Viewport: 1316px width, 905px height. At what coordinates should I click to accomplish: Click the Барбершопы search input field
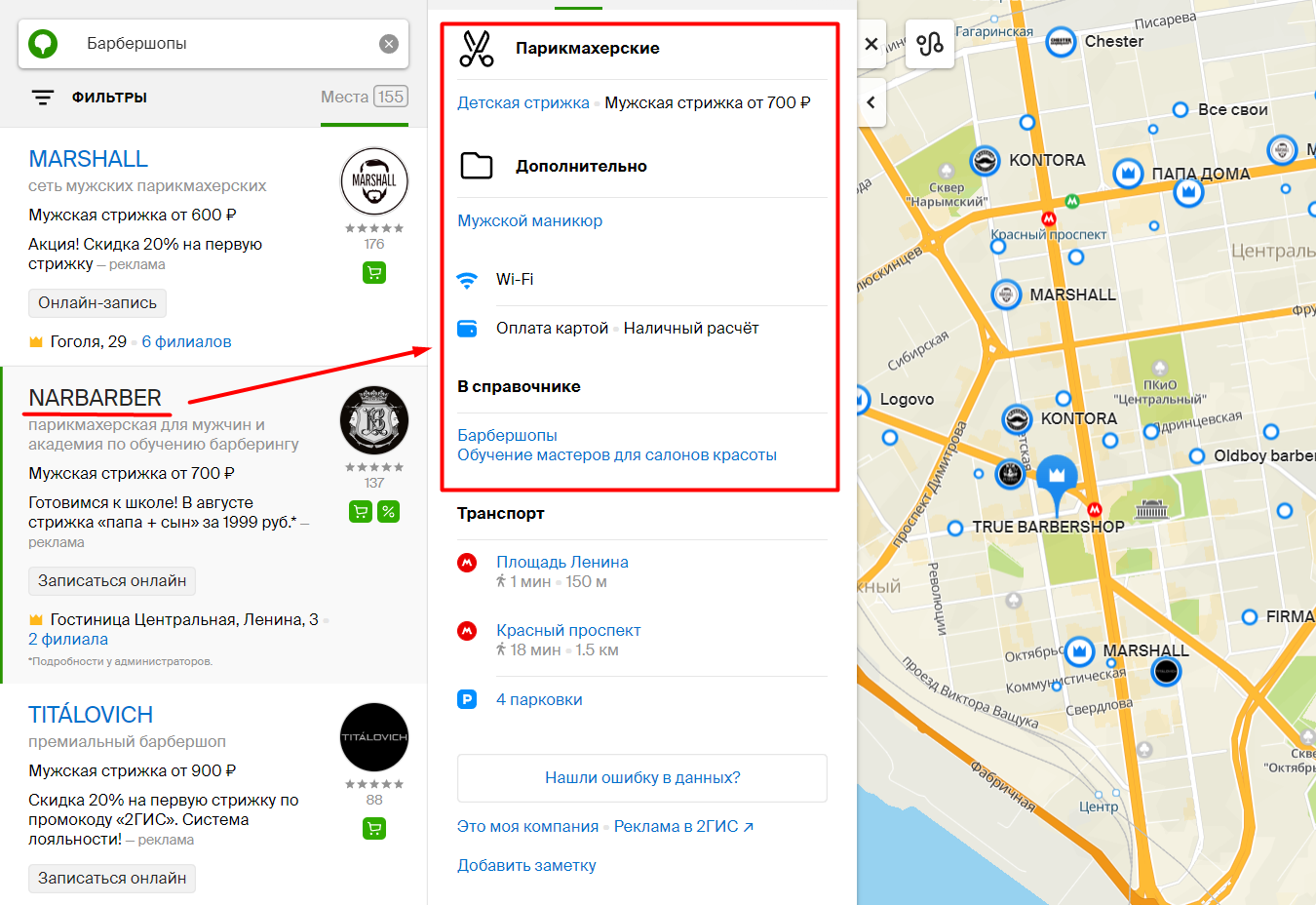tap(213, 44)
